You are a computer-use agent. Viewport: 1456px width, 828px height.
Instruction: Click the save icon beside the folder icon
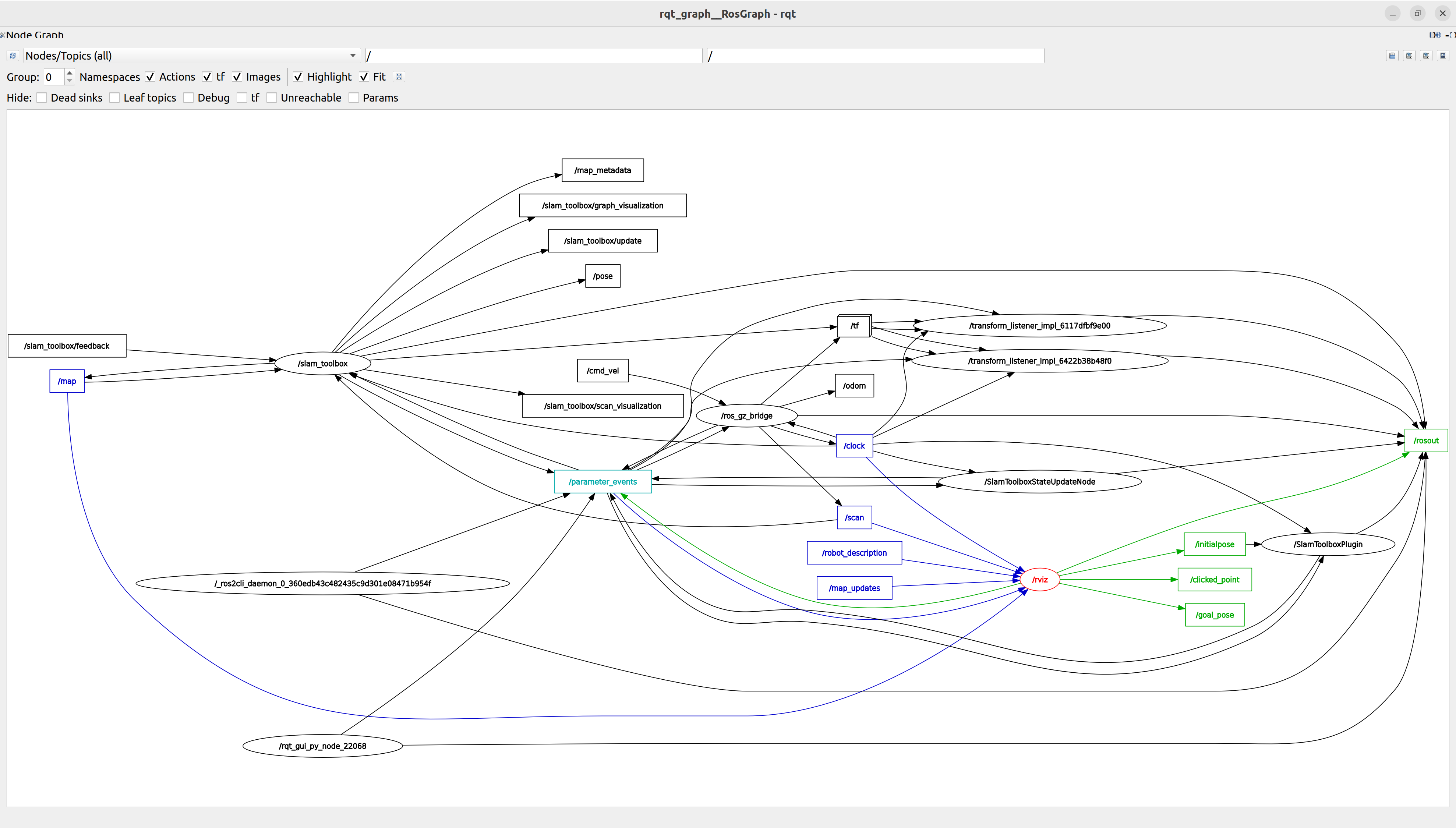1409,56
